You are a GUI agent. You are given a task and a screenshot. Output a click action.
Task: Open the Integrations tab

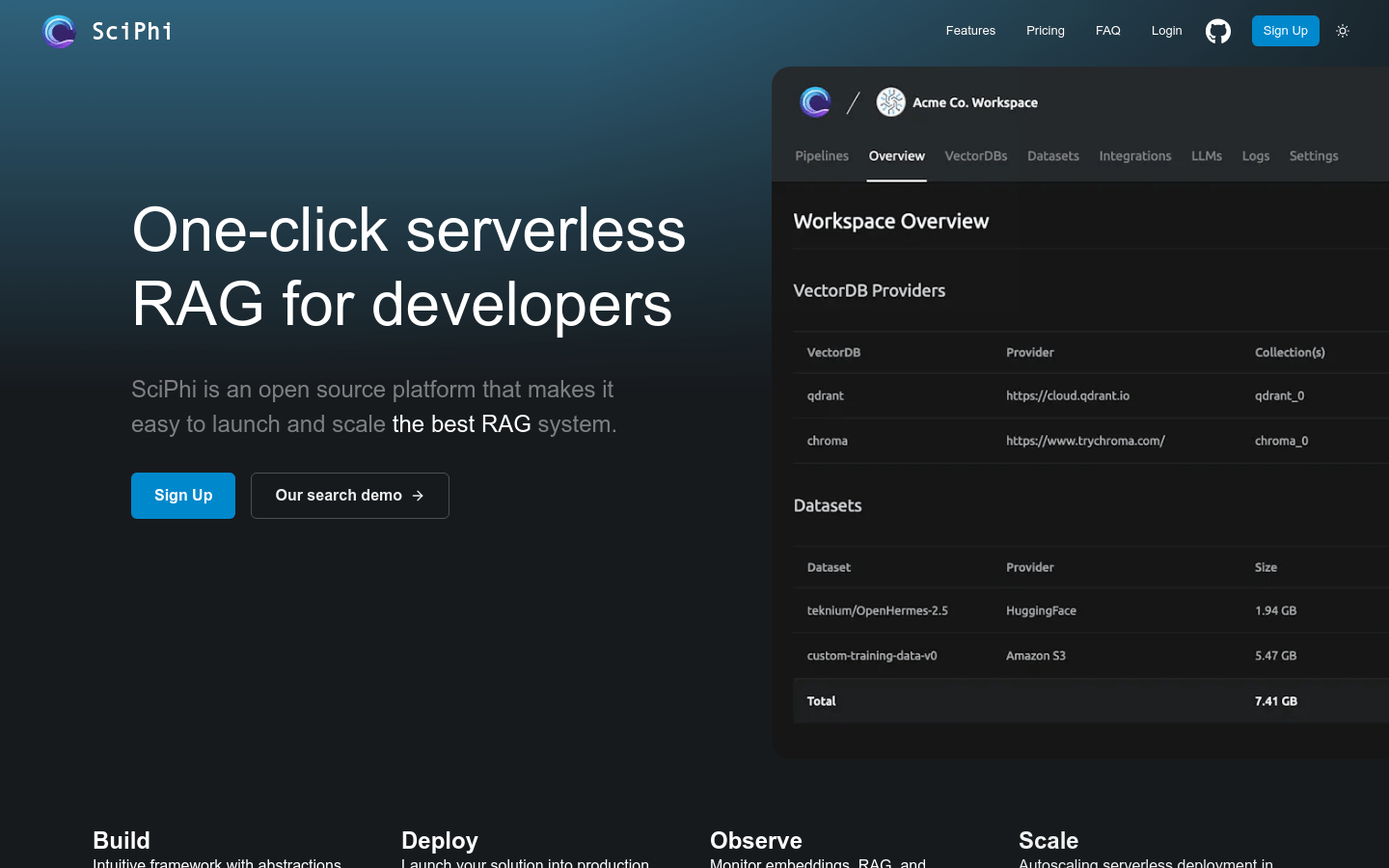click(1135, 156)
